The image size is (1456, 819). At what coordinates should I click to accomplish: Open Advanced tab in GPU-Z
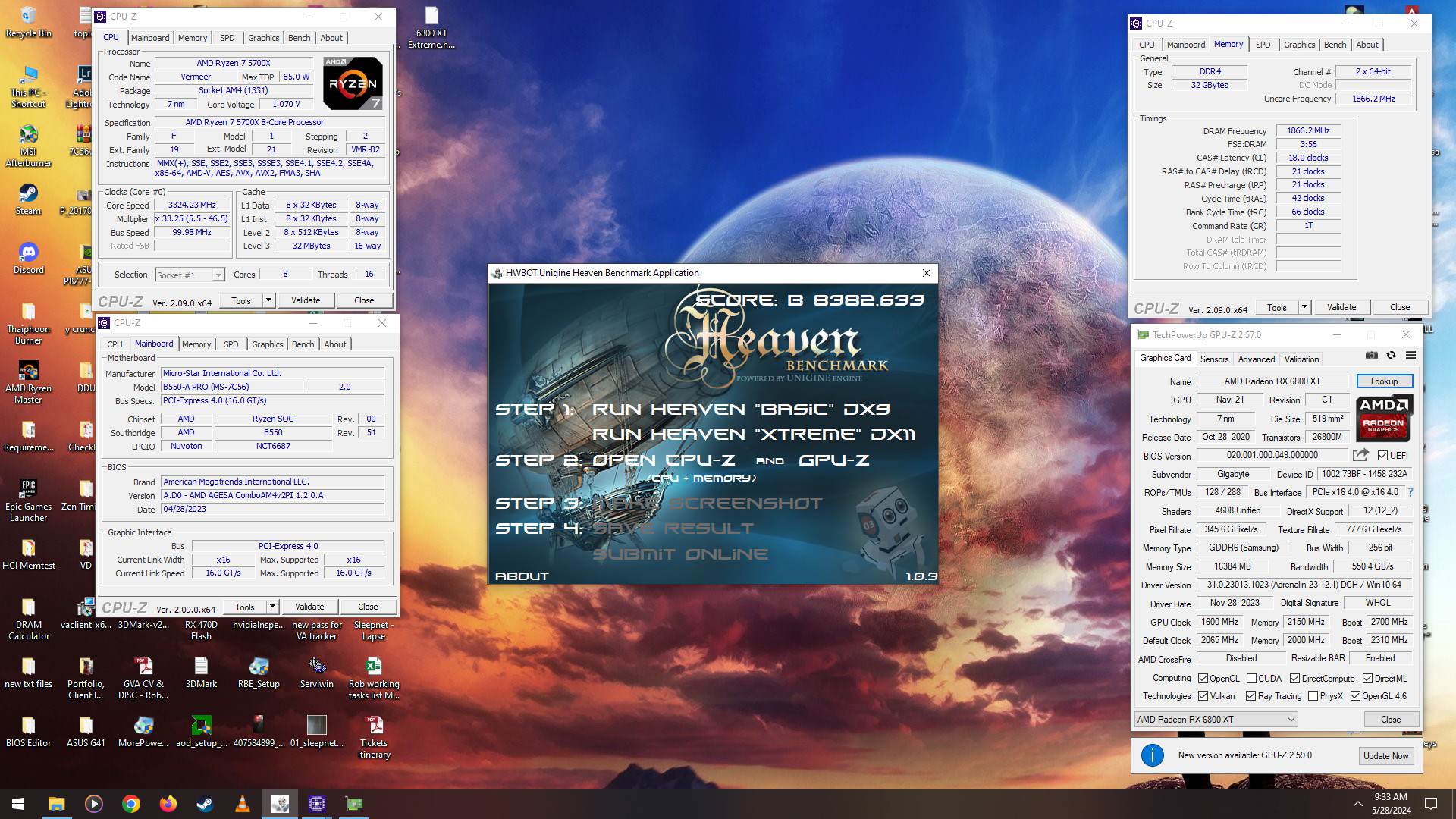point(1256,359)
